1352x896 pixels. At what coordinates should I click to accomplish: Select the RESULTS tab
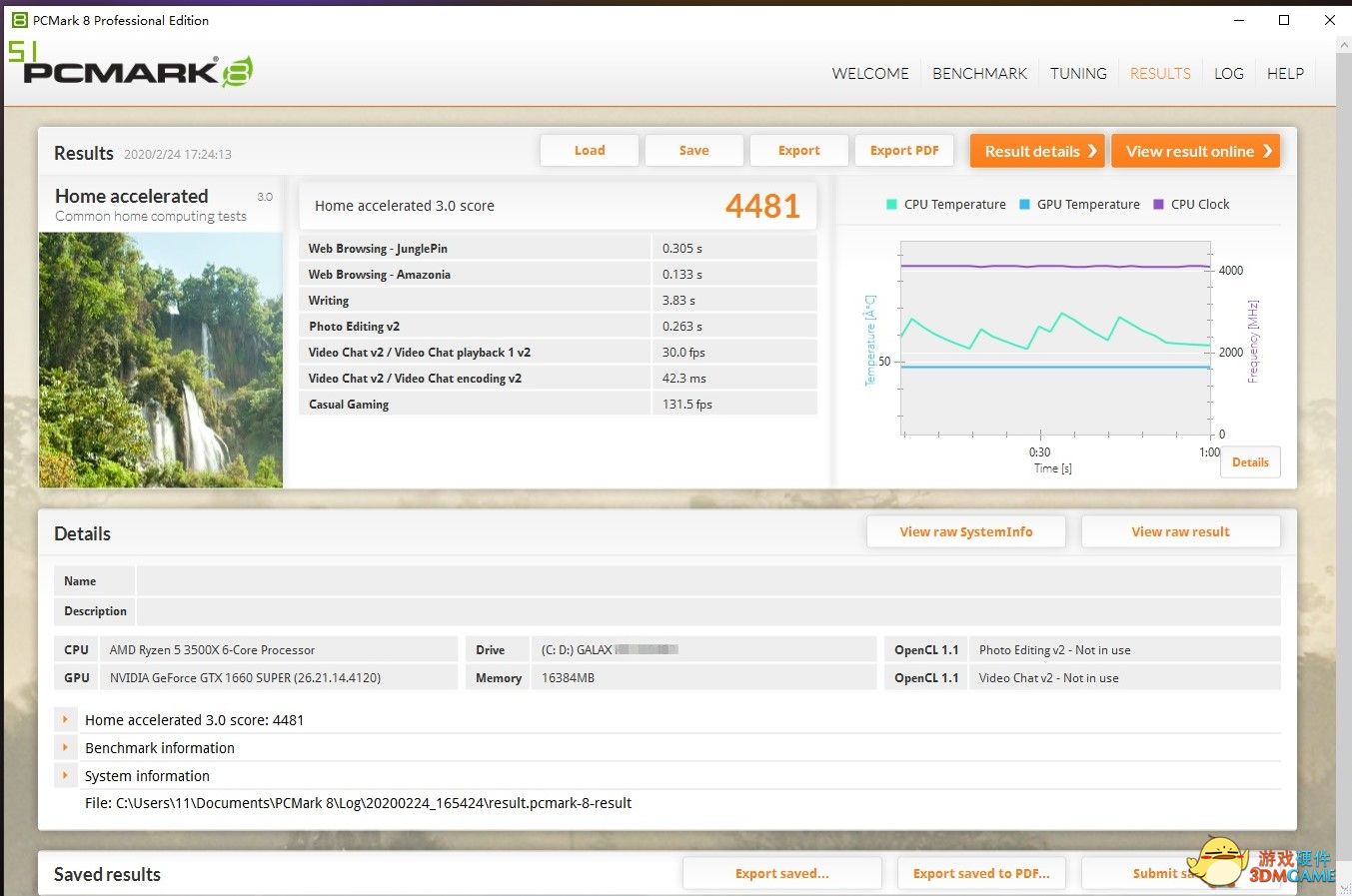(x=1160, y=74)
